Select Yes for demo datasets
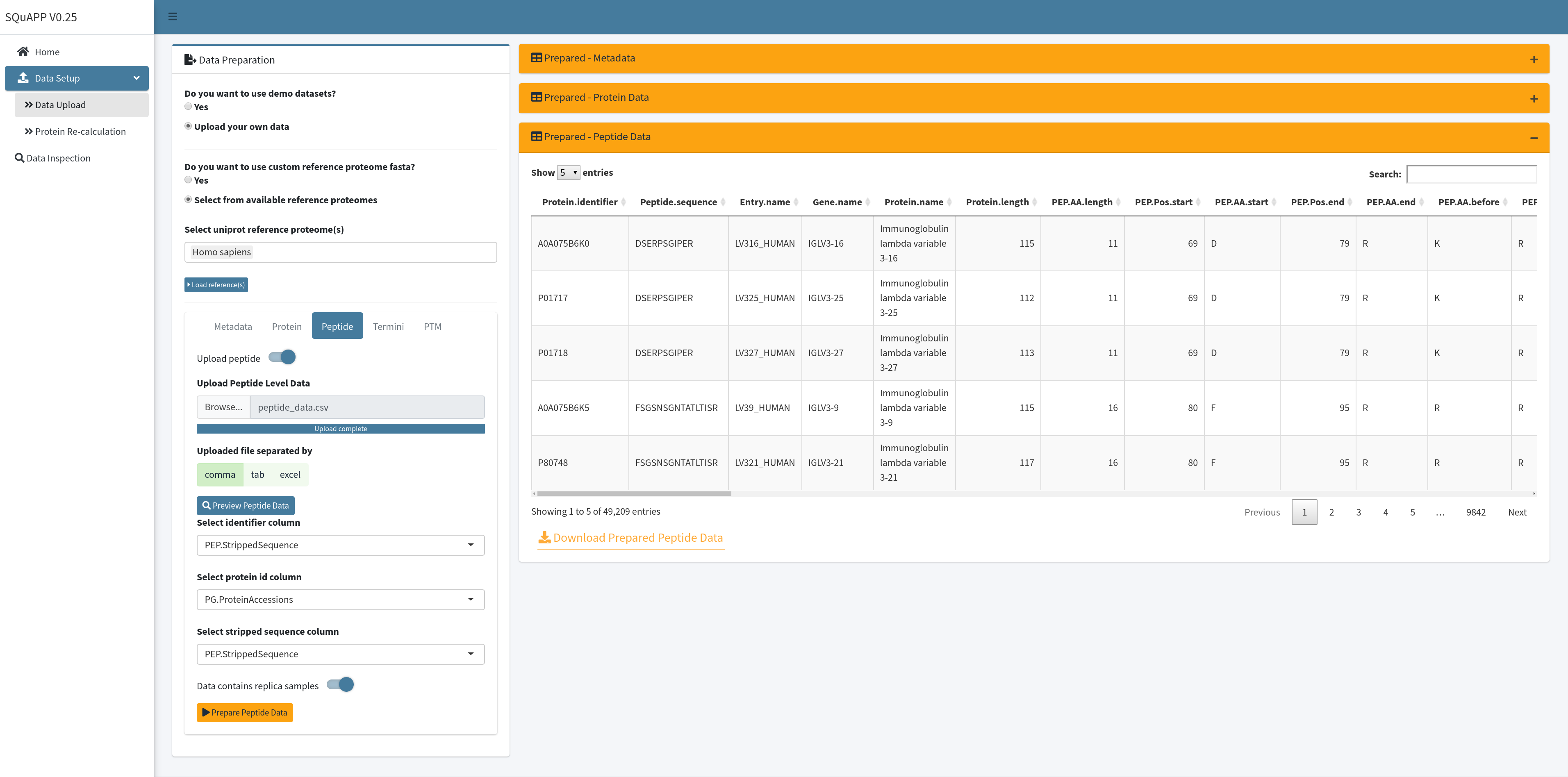Viewport: 1568px width, 777px height. (x=188, y=107)
